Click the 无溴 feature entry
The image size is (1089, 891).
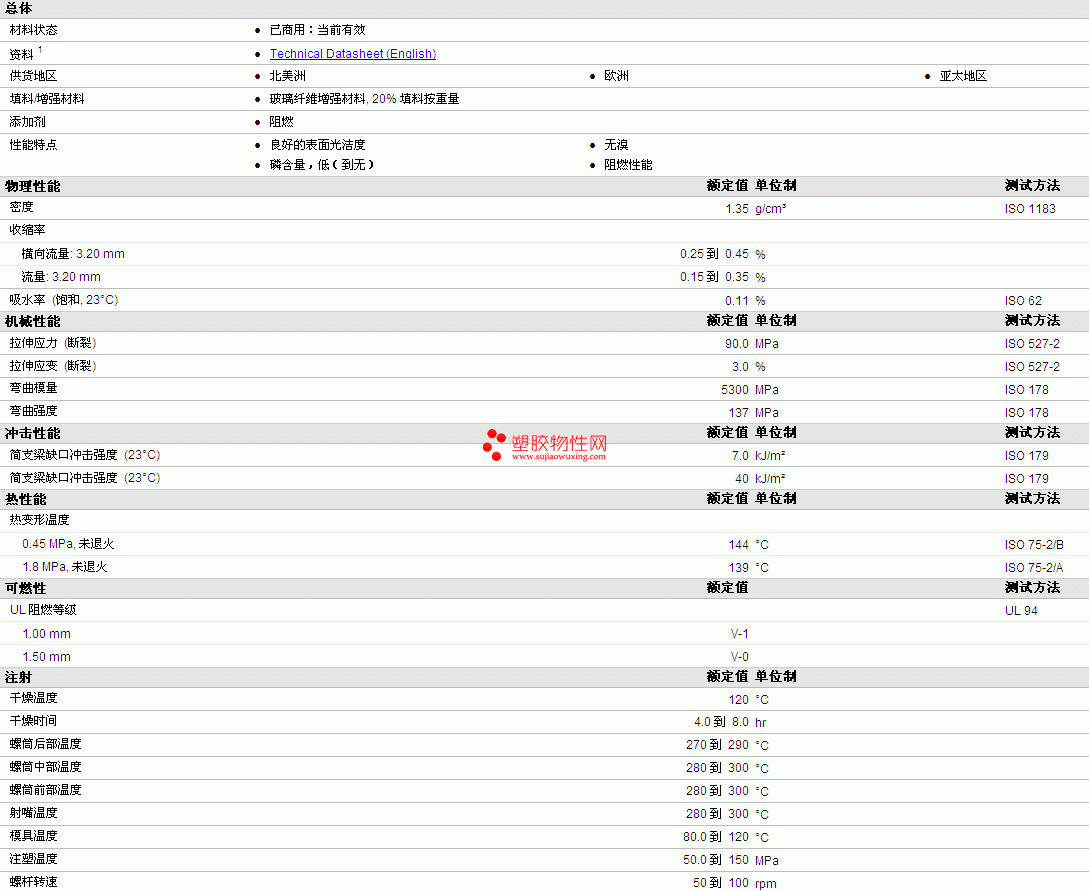[x=617, y=144]
